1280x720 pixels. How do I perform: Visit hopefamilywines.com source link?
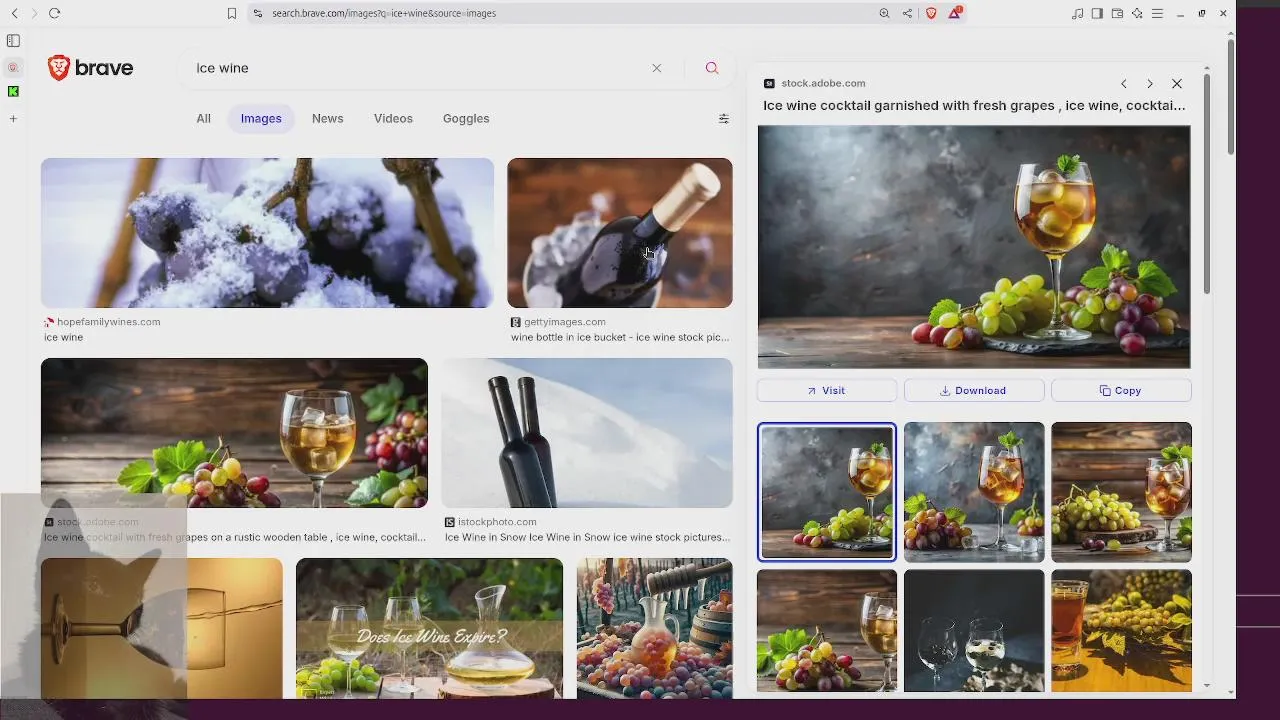coord(109,322)
